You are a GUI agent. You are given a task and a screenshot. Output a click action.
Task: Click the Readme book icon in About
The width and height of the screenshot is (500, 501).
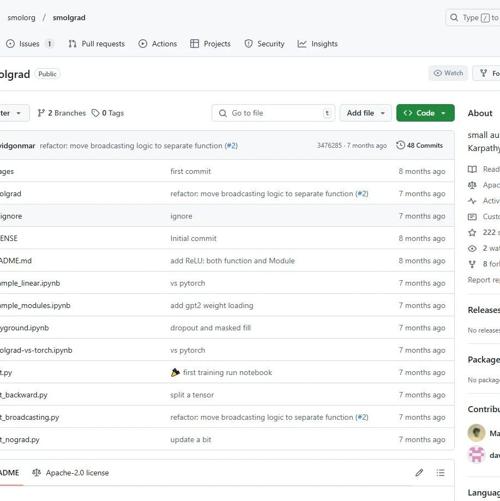click(x=472, y=169)
